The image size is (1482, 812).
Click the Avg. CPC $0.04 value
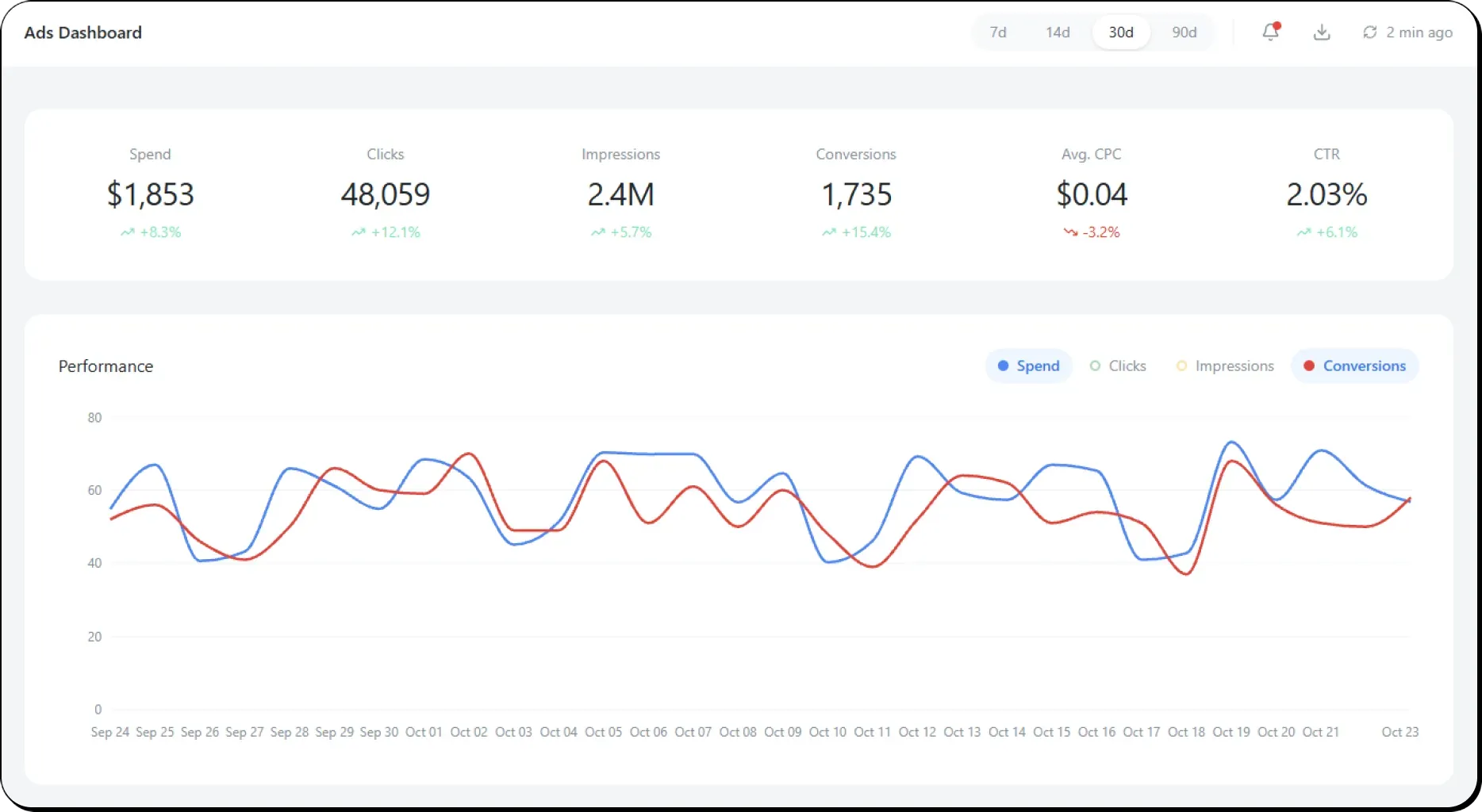coord(1092,194)
